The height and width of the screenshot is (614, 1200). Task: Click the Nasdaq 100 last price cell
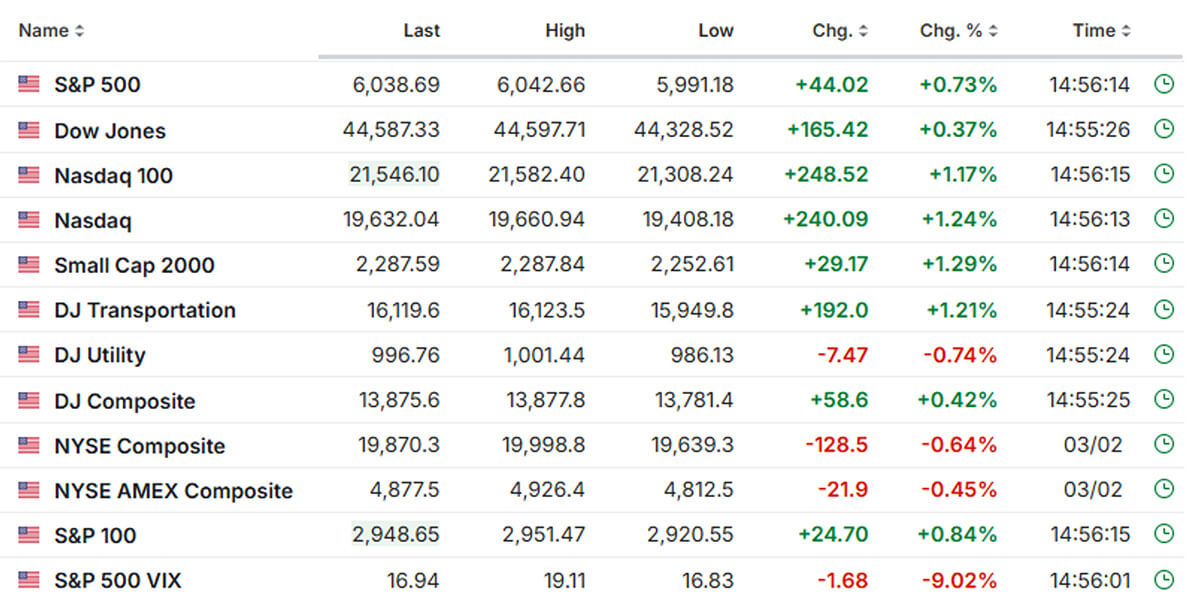point(394,175)
